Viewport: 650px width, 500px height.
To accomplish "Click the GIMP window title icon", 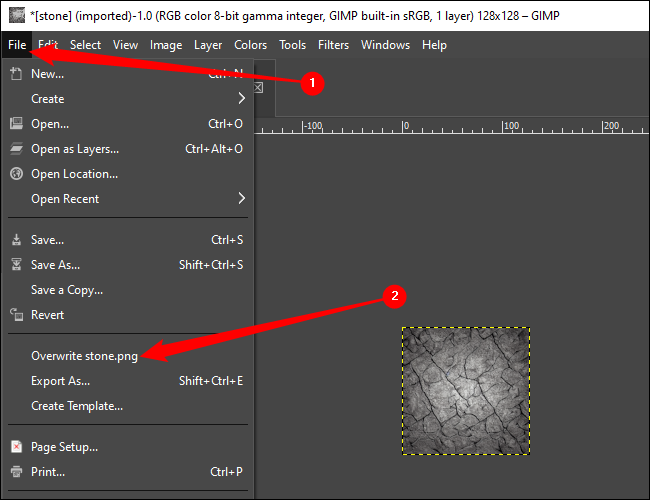I will (17, 15).
